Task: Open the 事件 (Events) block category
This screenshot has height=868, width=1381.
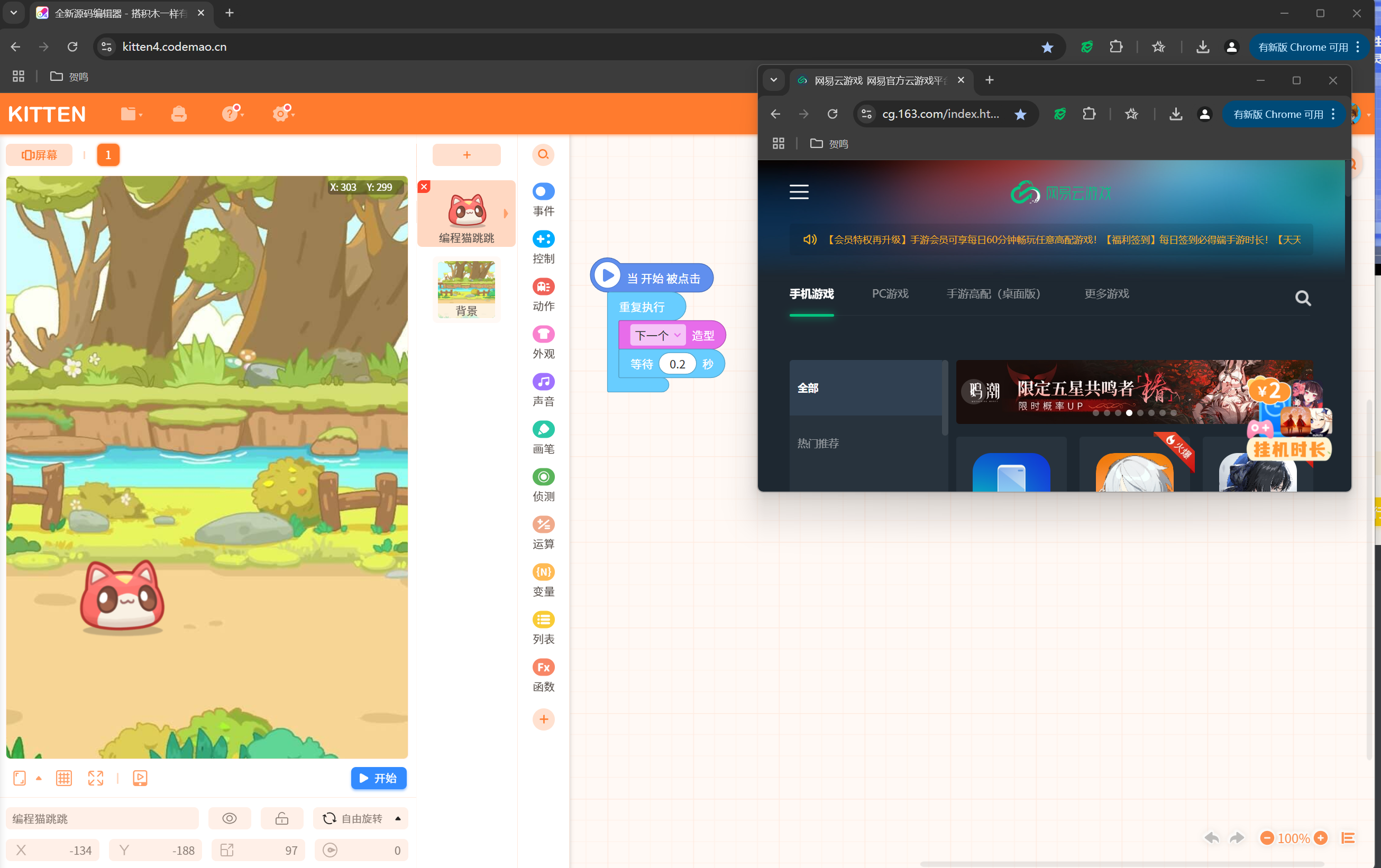Action: [x=543, y=199]
